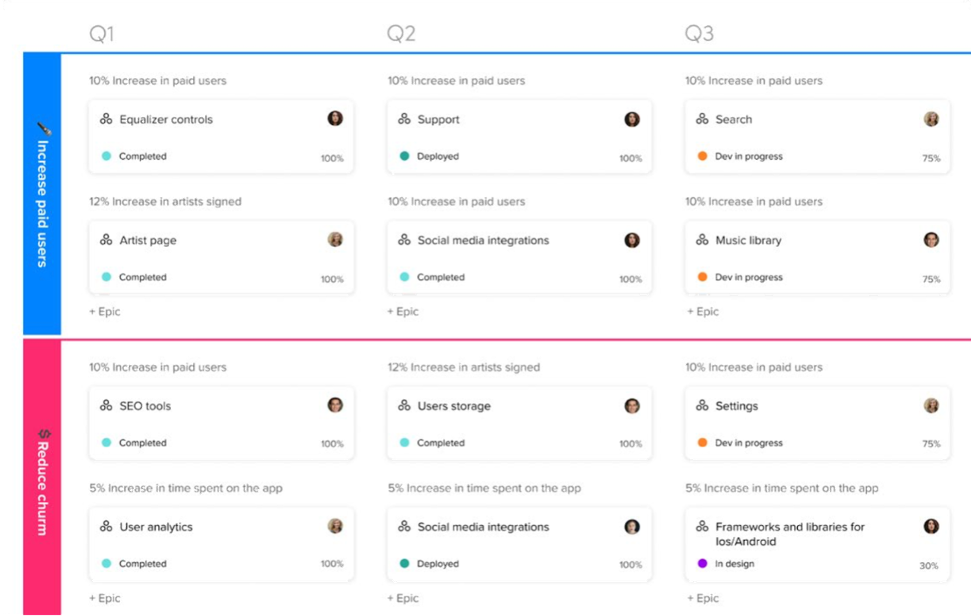Open Dev in progress status on Music library
Screen dimensions: 972x616
point(748,277)
